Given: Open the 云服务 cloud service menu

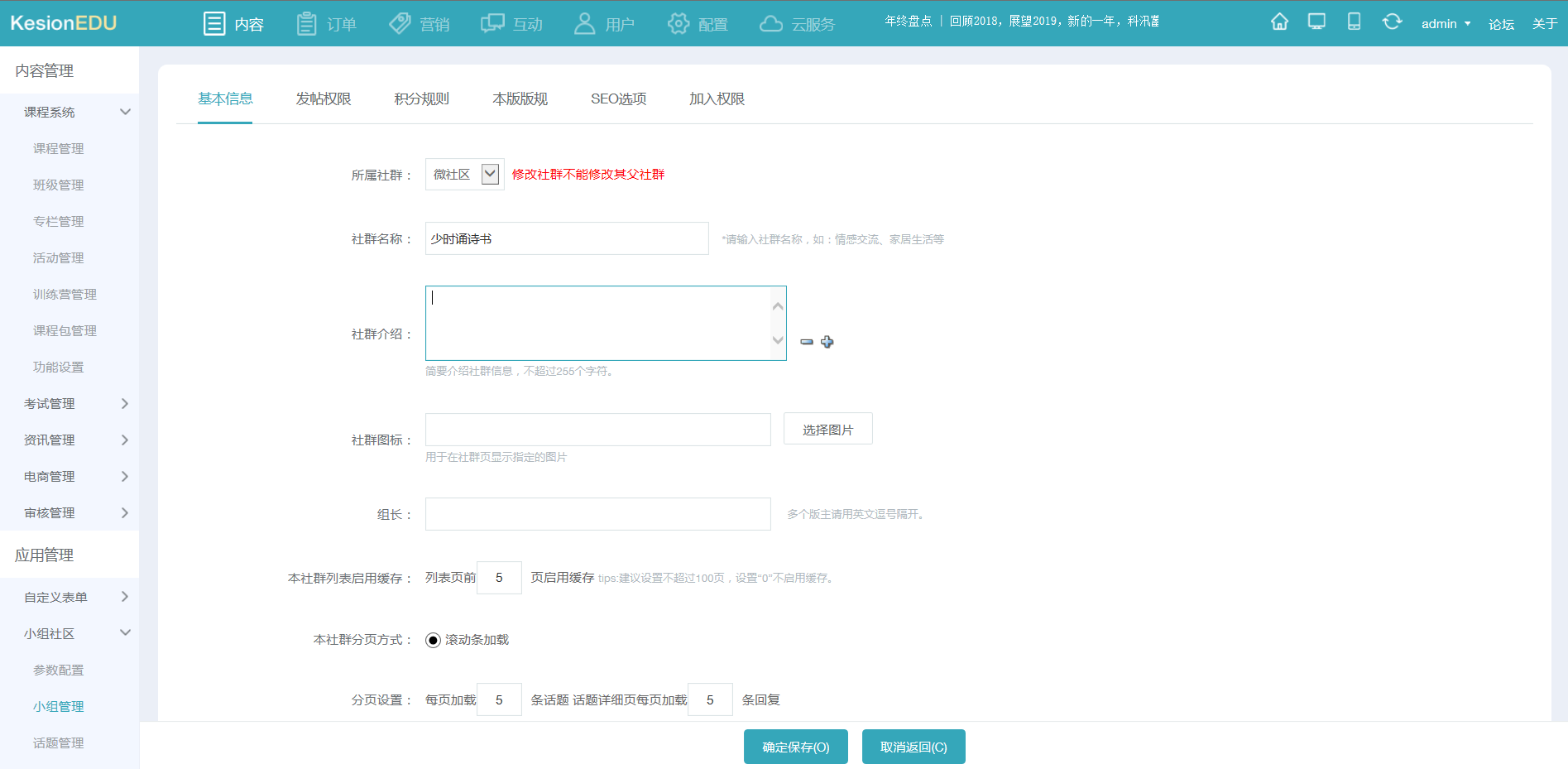Looking at the screenshot, I should pos(797,24).
